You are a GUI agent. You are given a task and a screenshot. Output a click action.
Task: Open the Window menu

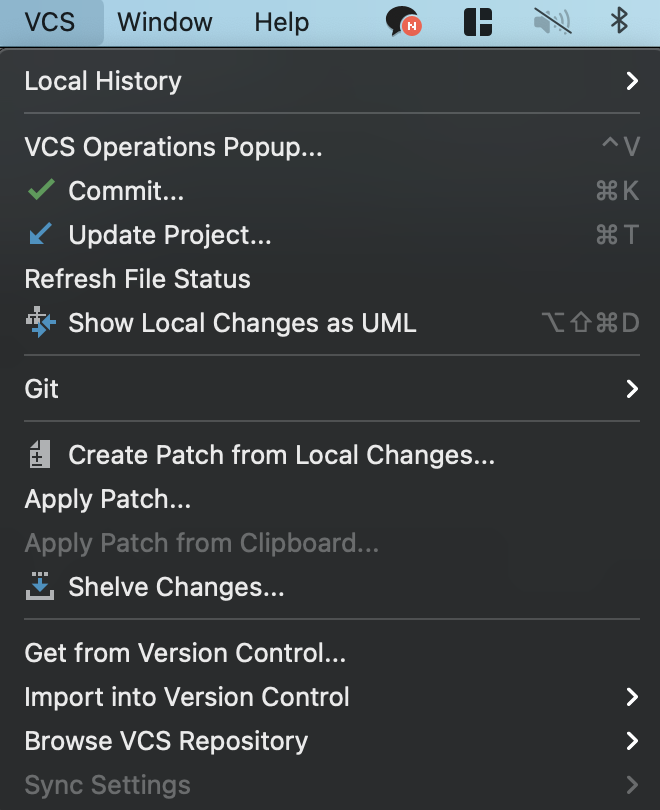point(165,22)
